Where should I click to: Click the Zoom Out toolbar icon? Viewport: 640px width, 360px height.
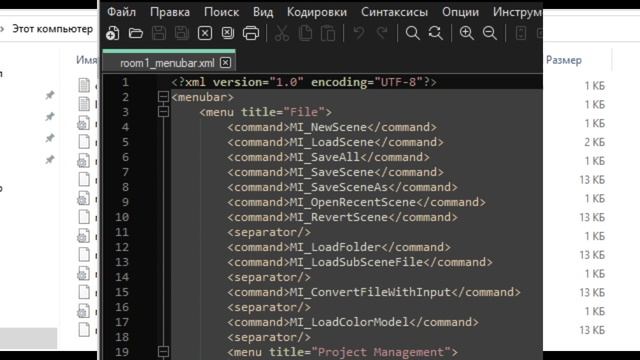pos(490,33)
